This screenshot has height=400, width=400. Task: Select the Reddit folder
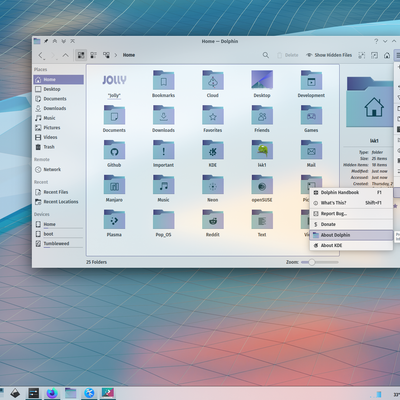(x=213, y=224)
